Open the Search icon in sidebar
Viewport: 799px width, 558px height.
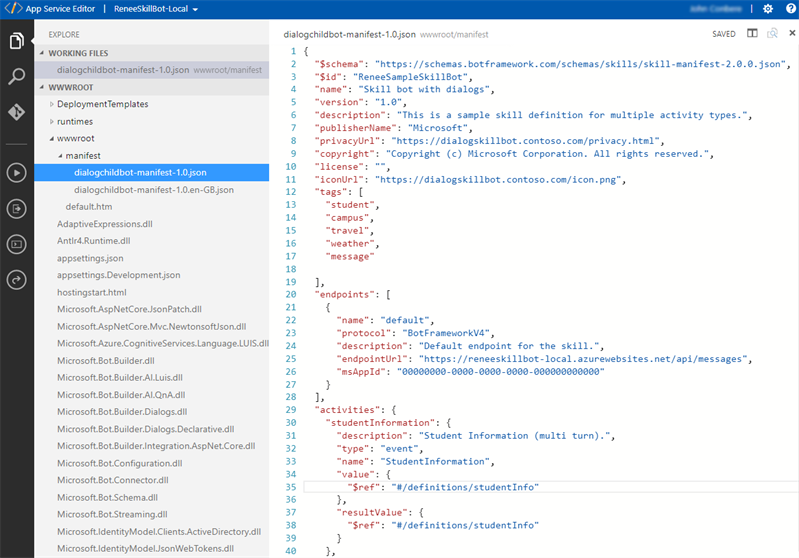tap(16, 77)
